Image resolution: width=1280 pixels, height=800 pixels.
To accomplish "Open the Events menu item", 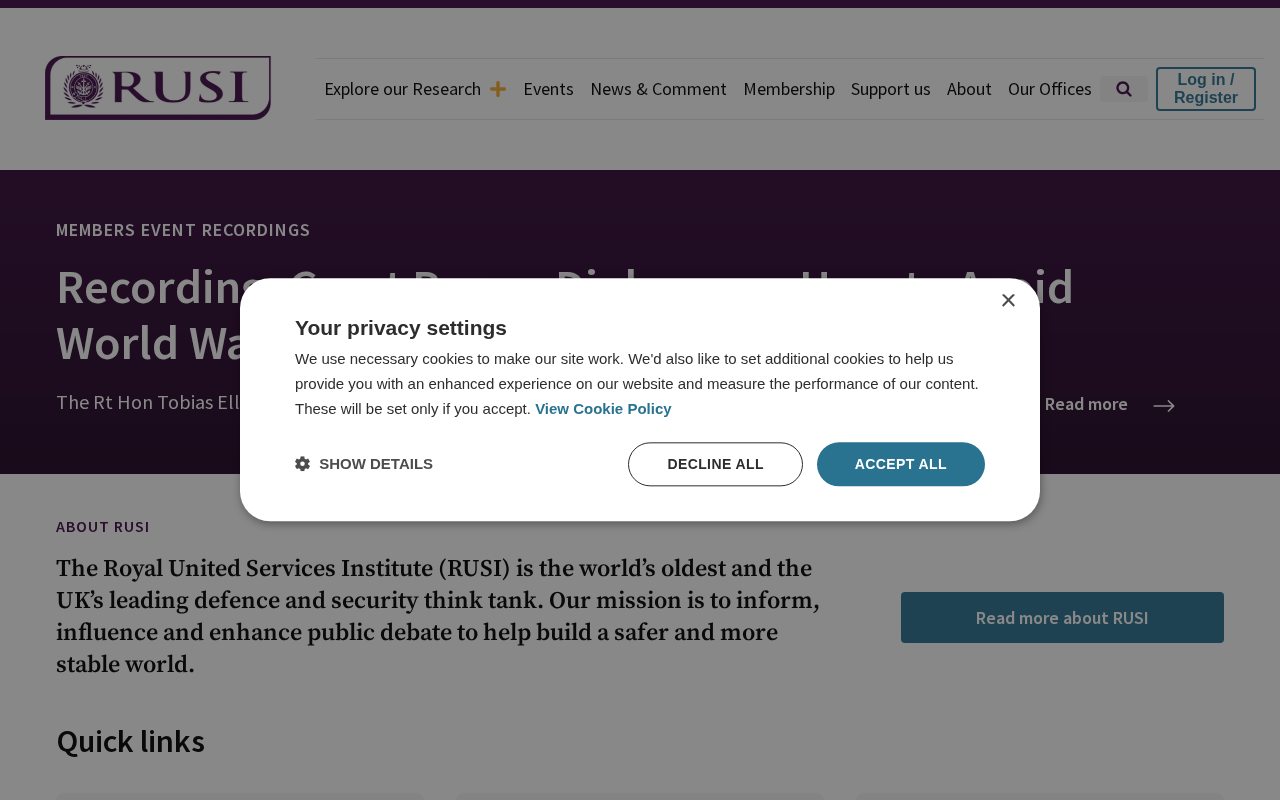I will tap(548, 89).
